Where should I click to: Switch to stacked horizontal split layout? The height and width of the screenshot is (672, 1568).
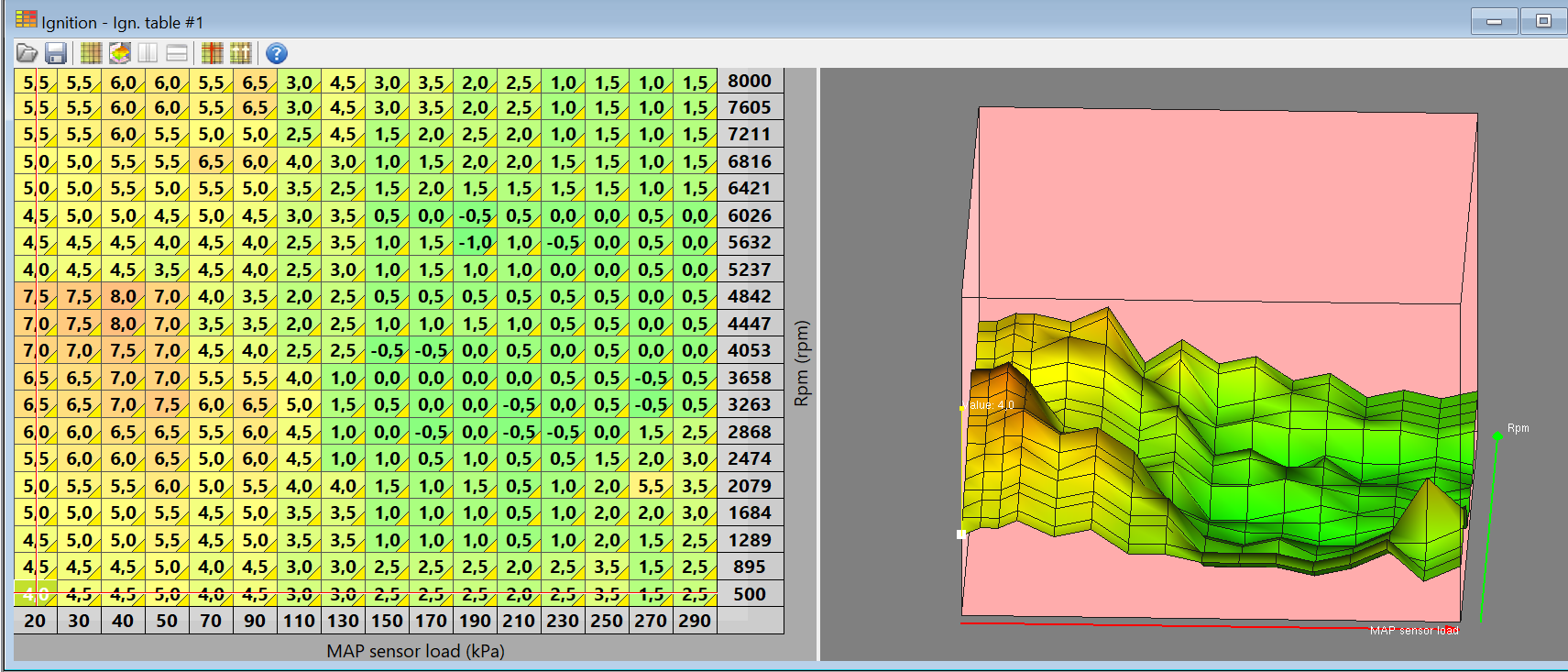177,53
